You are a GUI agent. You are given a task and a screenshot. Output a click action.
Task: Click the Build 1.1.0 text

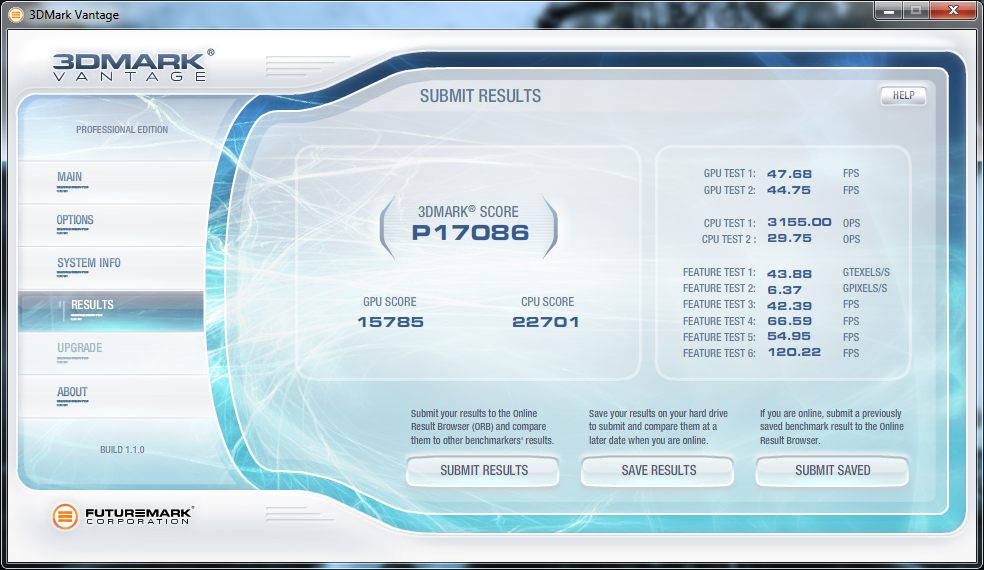(x=122, y=449)
